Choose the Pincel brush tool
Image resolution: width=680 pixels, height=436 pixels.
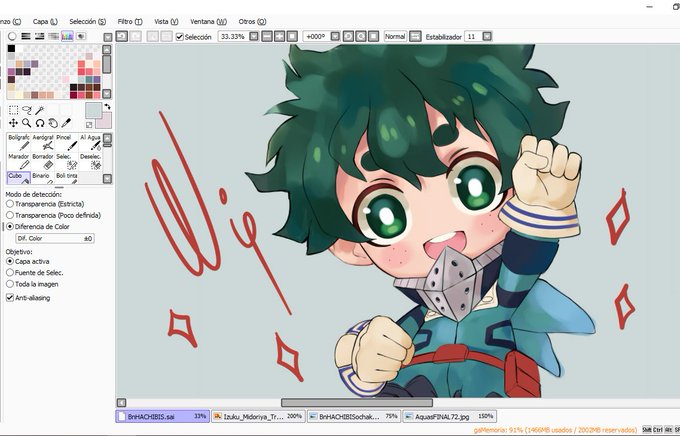pyautogui.click(x=67, y=142)
